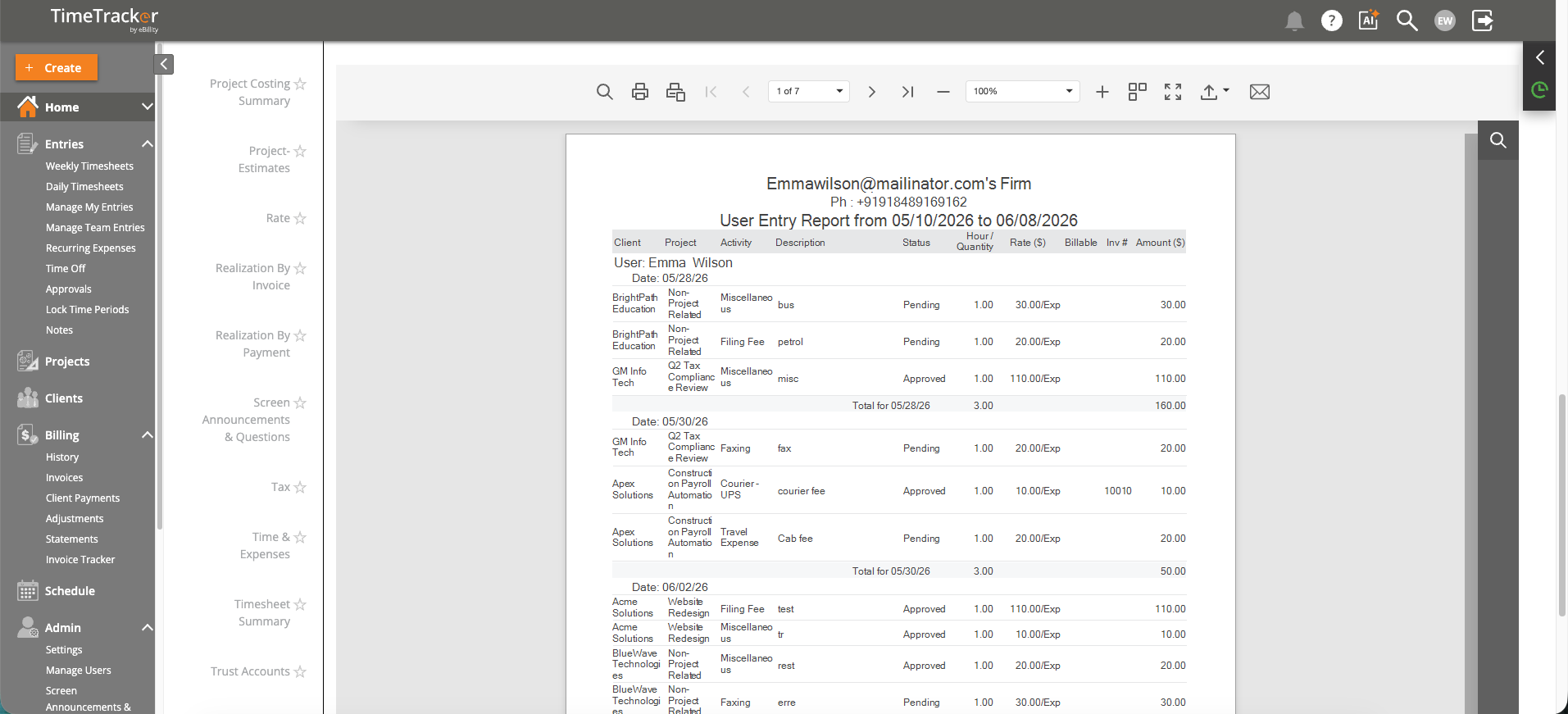This screenshot has height=714, width=1568.
Task: Open admin Settings page
Action: tap(64, 650)
